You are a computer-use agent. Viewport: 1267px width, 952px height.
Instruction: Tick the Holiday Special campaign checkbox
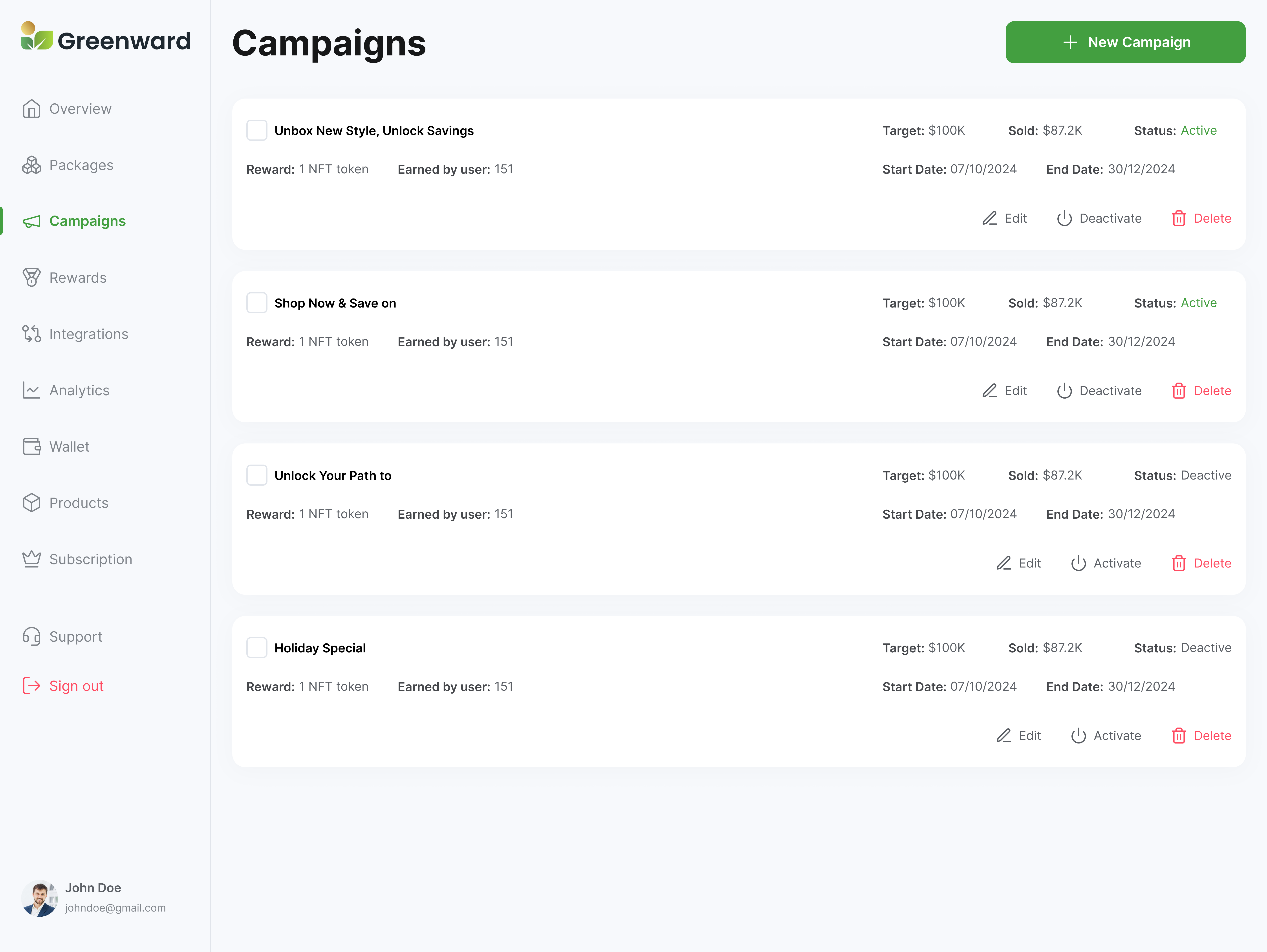click(257, 648)
